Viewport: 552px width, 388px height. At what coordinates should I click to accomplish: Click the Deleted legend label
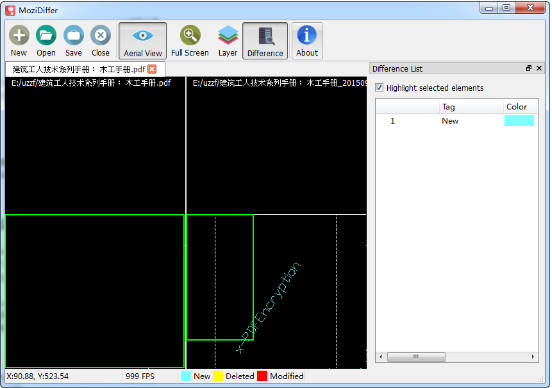240,376
